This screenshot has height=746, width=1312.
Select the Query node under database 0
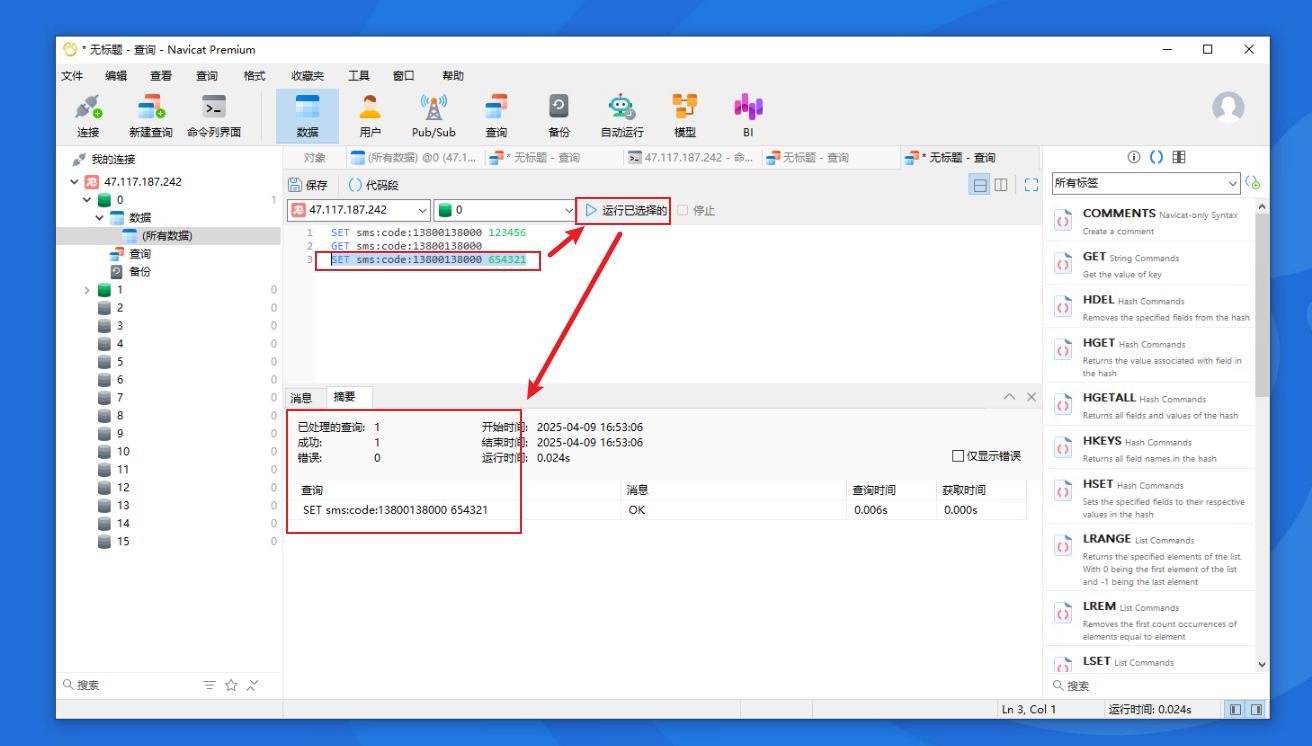[x=140, y=254]
